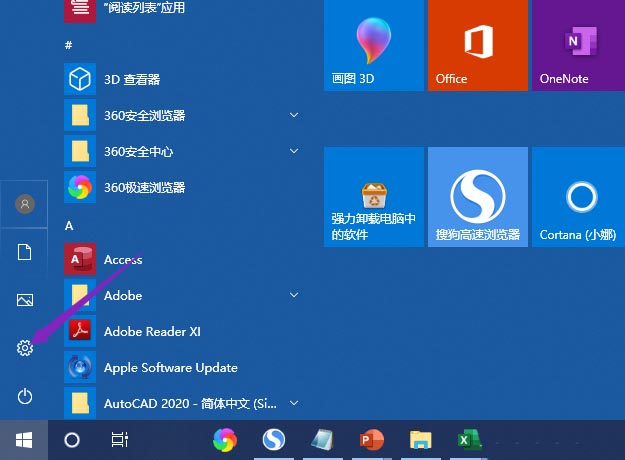Open Sogou browser taskbar icon
The image size is (625, 460).
pyautogui.click(x=274, y=440)
